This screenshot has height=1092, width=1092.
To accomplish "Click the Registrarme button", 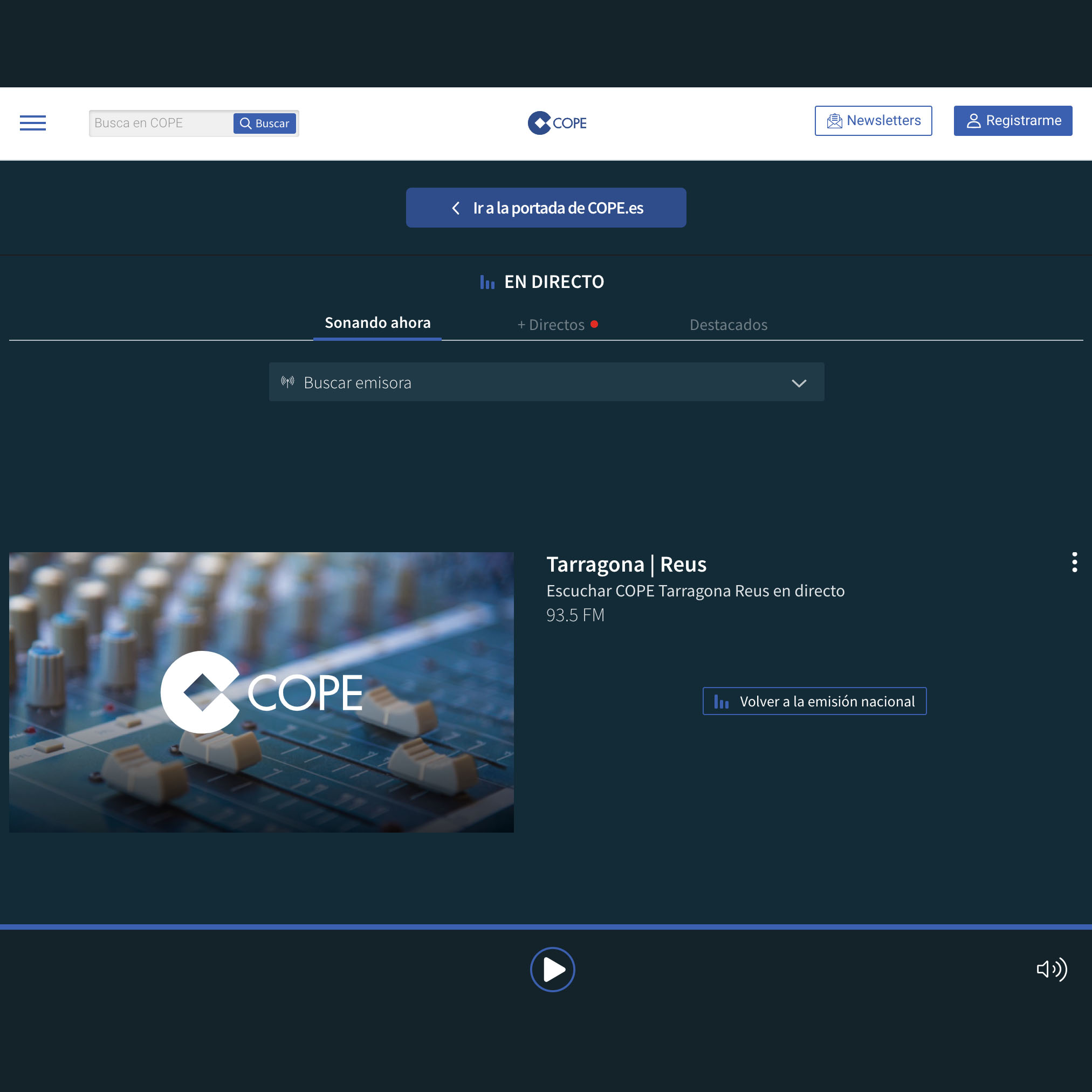I will [x=1012, y=120].
